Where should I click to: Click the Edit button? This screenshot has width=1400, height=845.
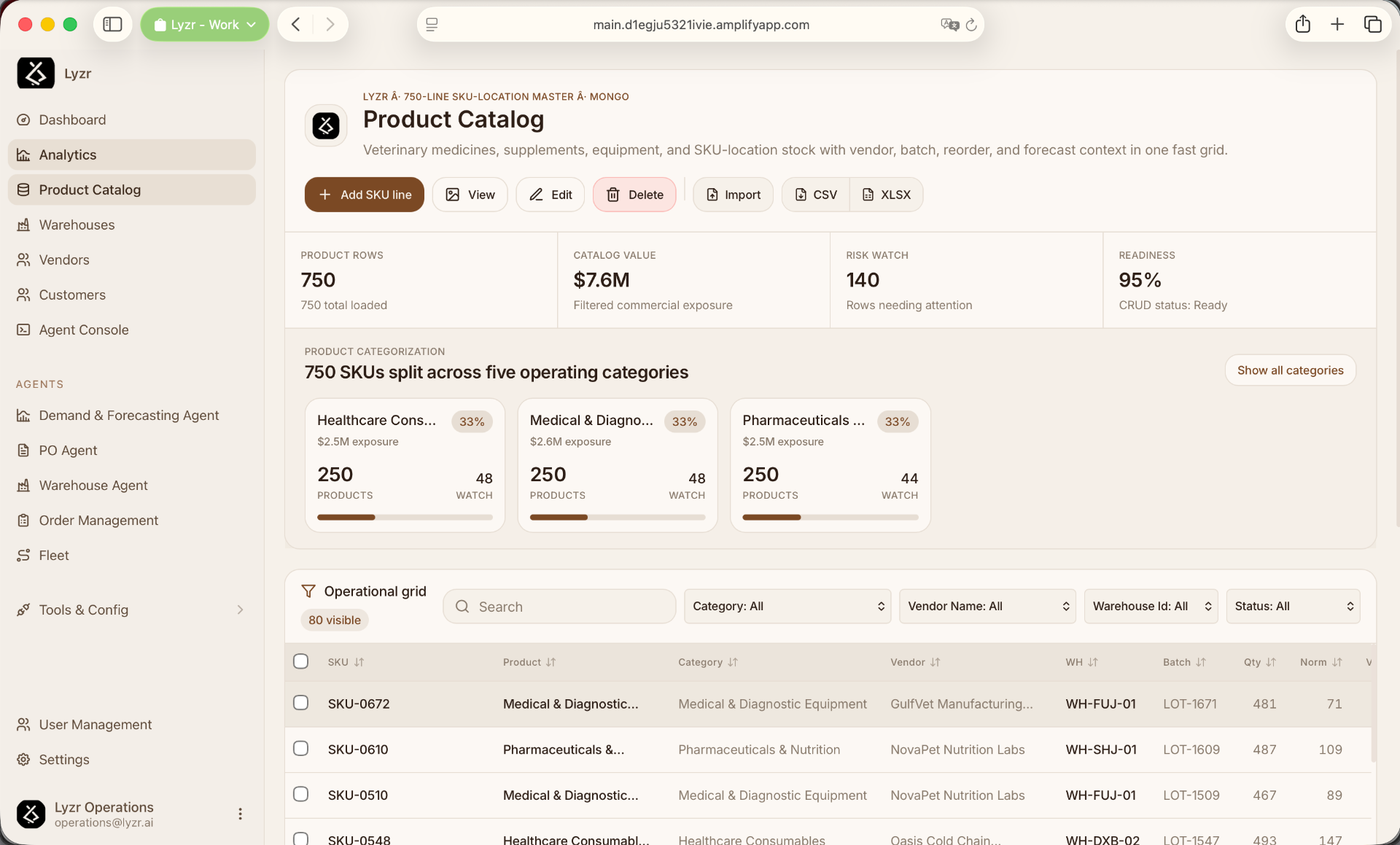[550, 195]
